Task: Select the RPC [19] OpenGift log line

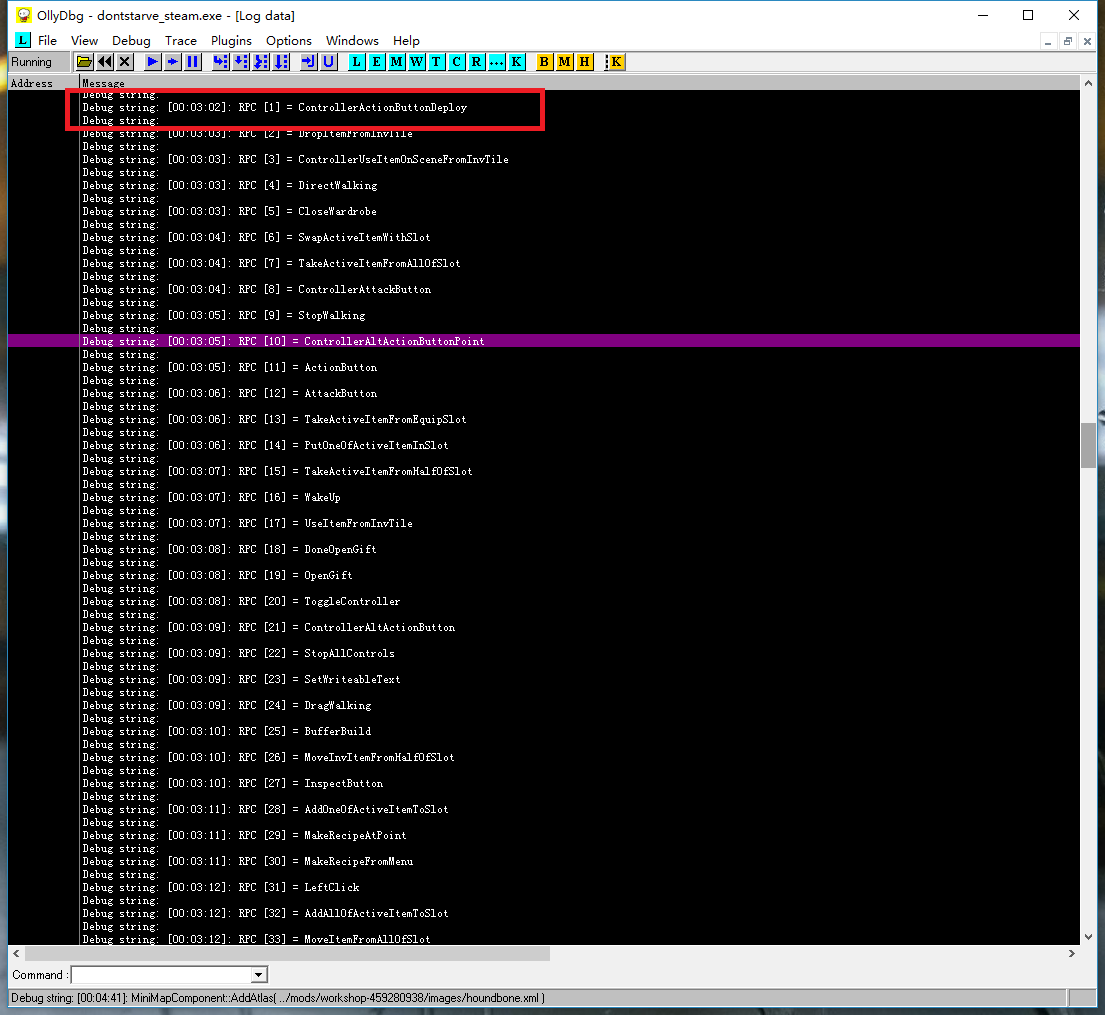Action: point(543,575)
